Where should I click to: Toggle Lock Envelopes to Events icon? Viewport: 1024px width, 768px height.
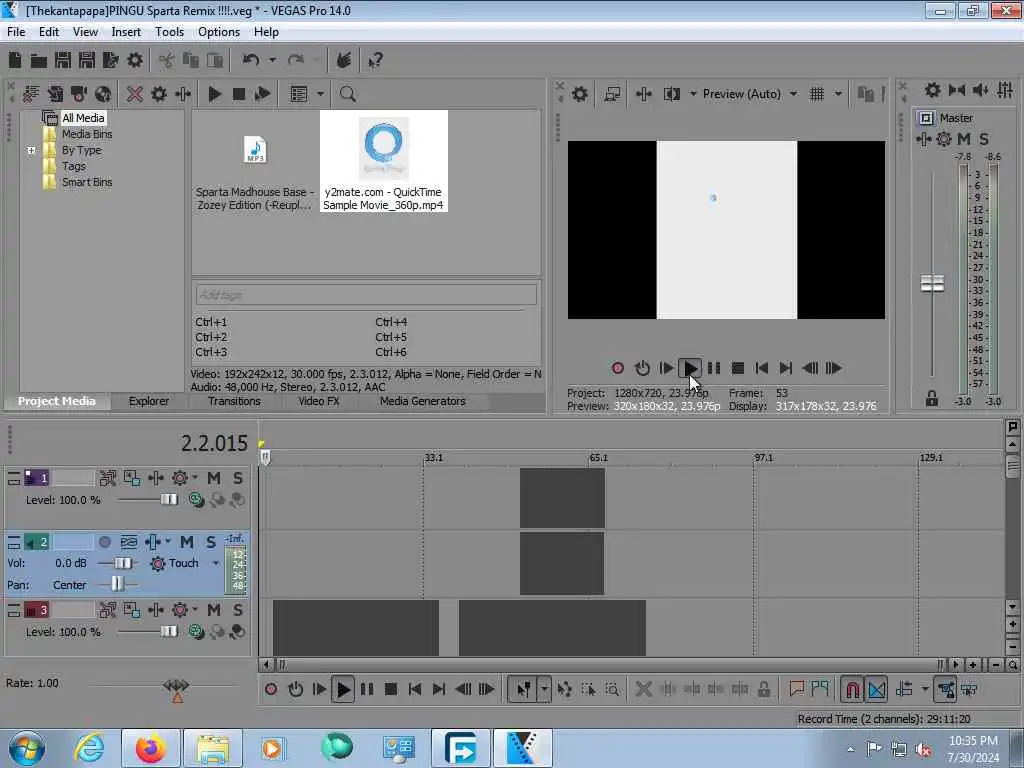(946, 689)
